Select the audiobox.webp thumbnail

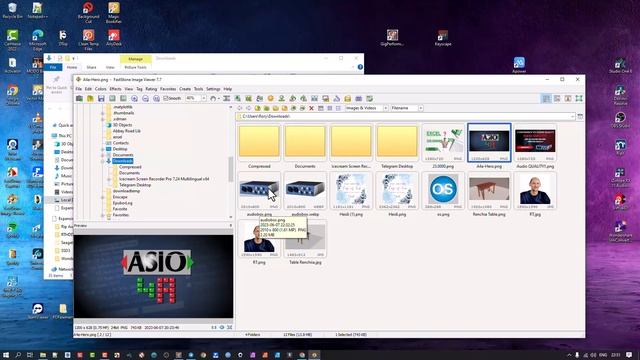pos(305,190)
